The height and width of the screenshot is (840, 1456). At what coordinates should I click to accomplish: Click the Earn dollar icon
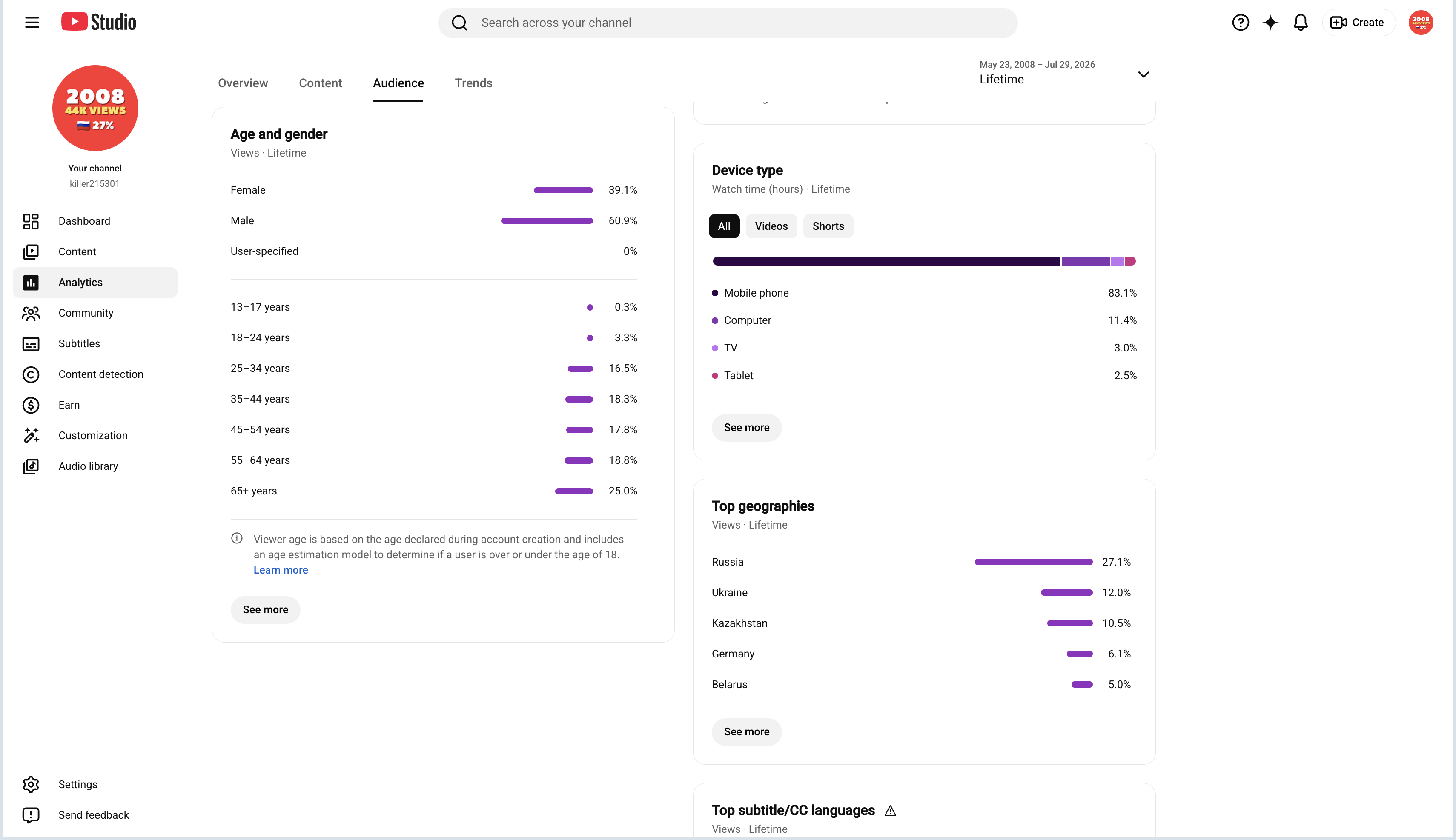pos(31,405)
